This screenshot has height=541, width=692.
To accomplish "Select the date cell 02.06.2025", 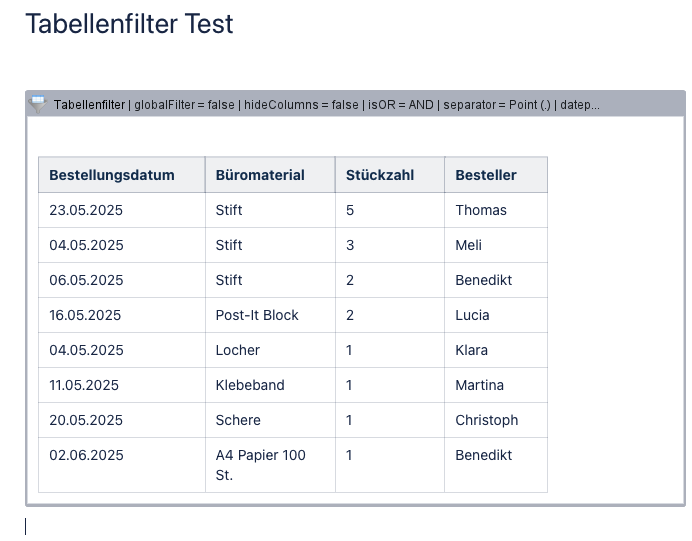I will [87, 455].
